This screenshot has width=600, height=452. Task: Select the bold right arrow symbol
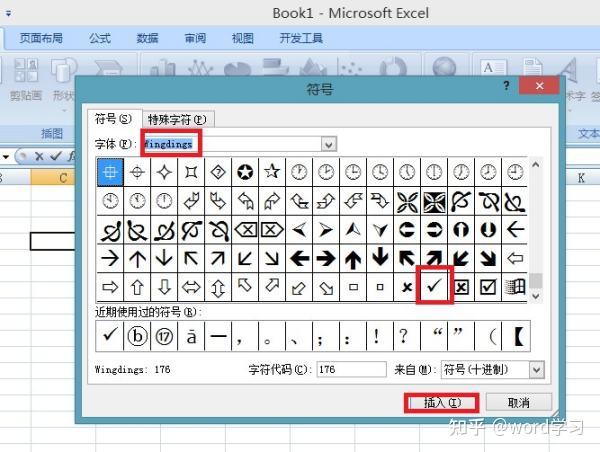point(326,258)
